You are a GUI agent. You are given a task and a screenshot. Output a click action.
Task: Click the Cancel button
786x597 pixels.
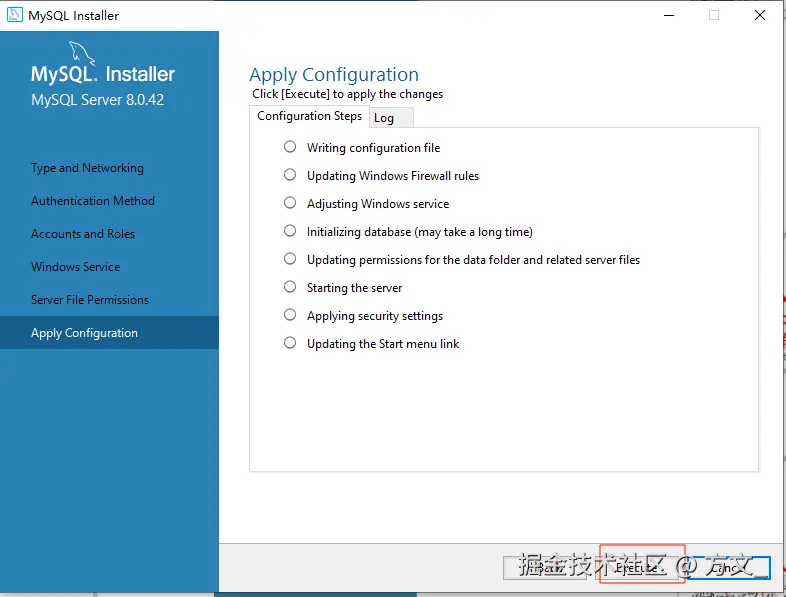728,567
